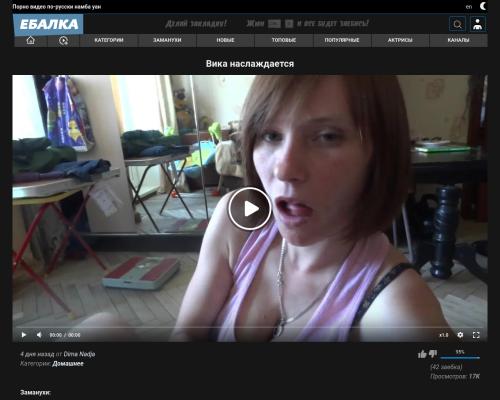Open the Популярные menu item
Screen dimensions: 500x400
pyautogui.click(x=342, y=40)
